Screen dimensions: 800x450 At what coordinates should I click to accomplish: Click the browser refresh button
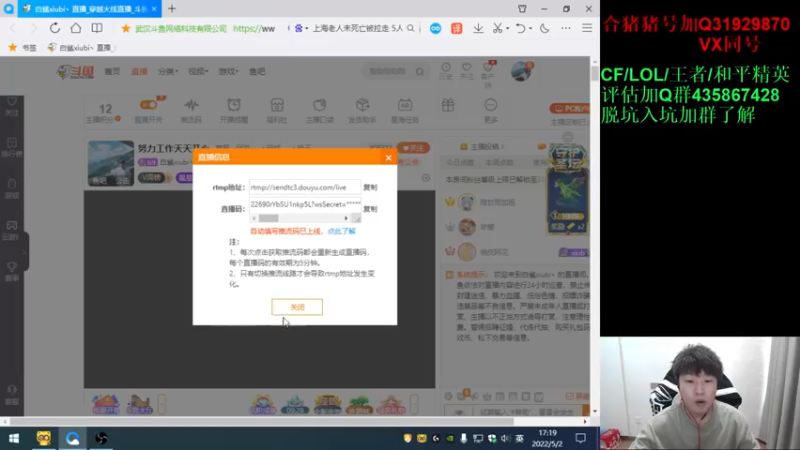click(55, 28)
